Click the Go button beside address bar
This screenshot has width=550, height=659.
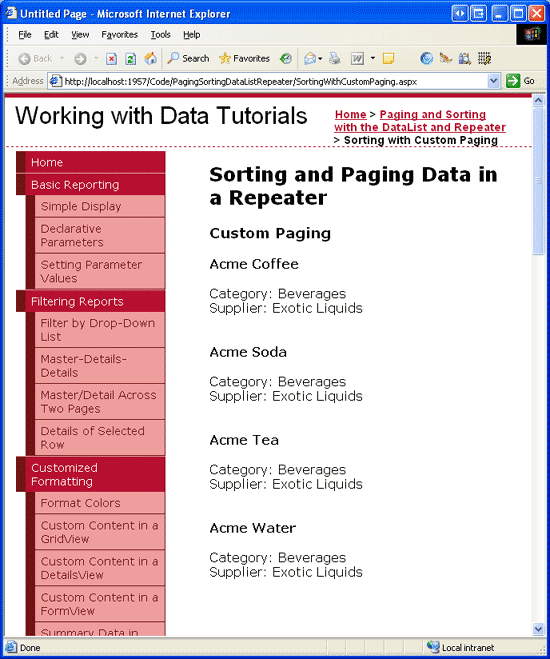[x=521, y=81]
